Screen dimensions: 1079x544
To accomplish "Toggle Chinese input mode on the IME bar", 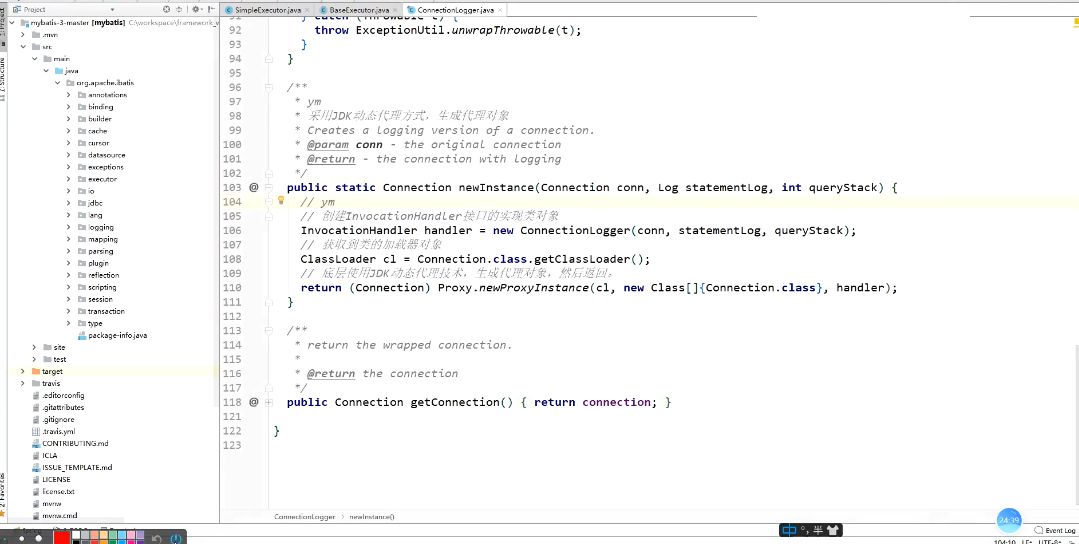I will 789,530.
